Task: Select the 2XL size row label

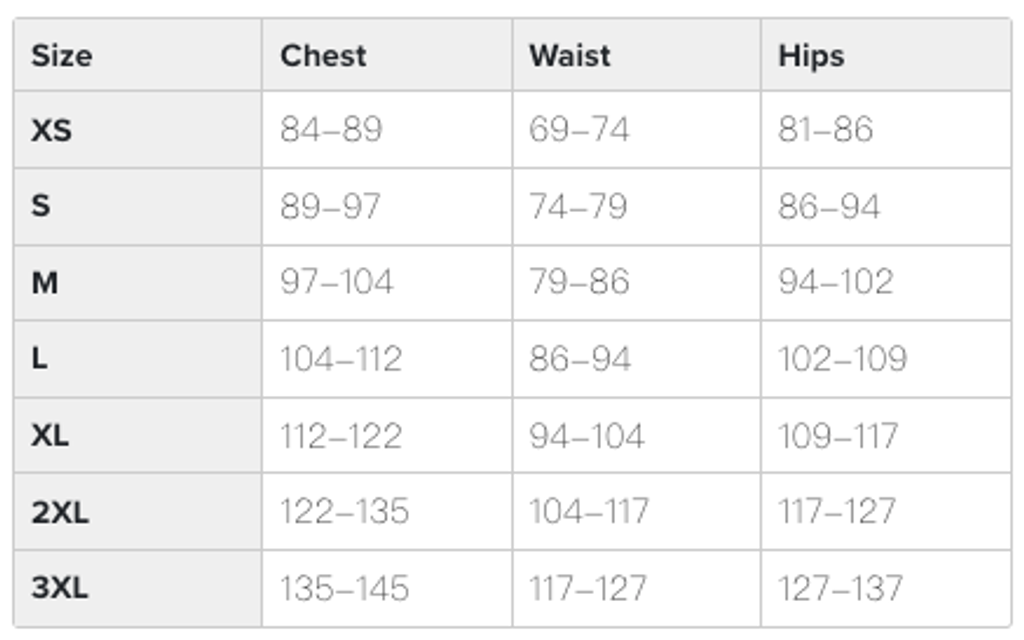Action: [x=60, y=512]
